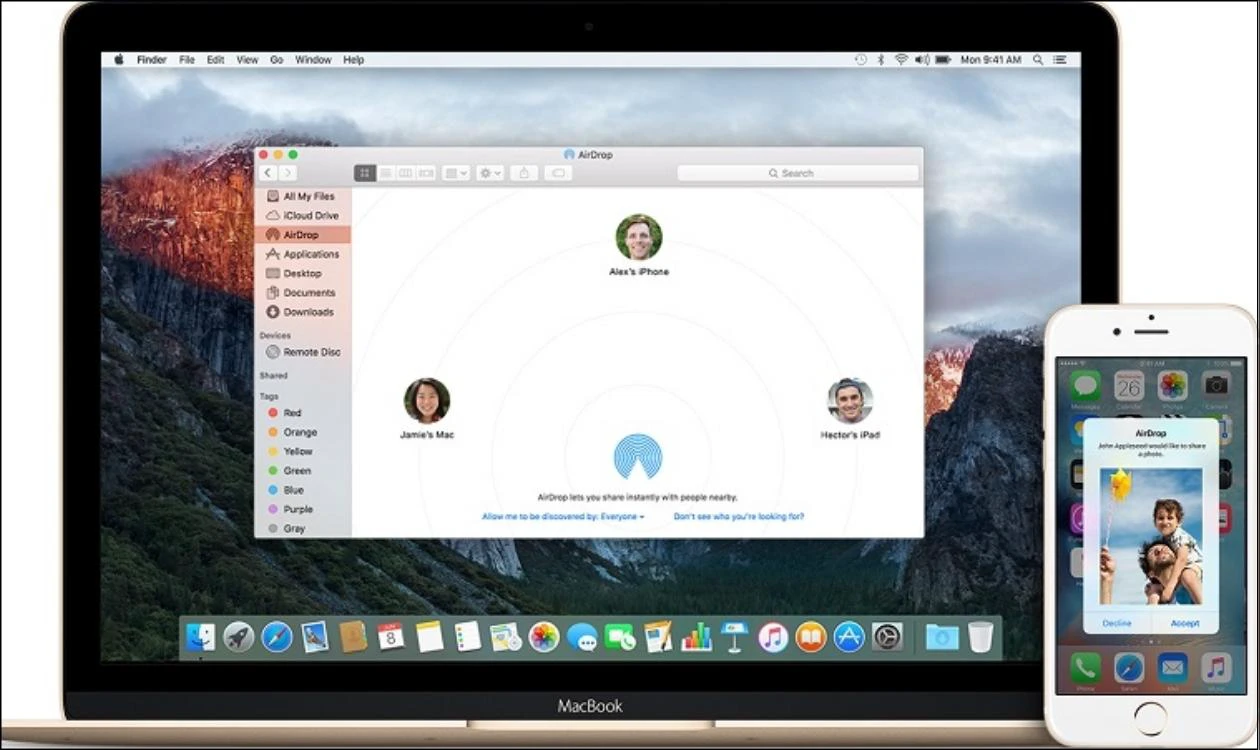Open System Preferences gear in Dock
1260x750 pixels.
click(x=887, y=636)
